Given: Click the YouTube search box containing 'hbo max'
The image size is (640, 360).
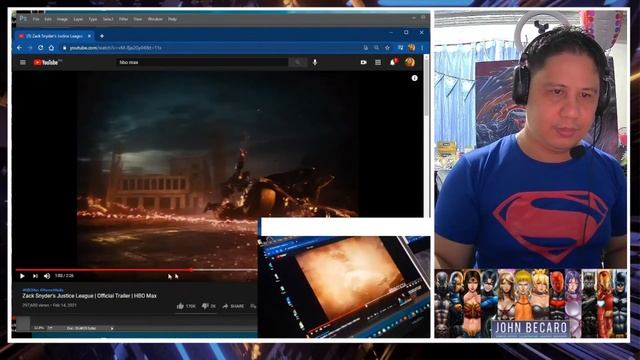Looking at the screenshot, I should tap(202, 62).
